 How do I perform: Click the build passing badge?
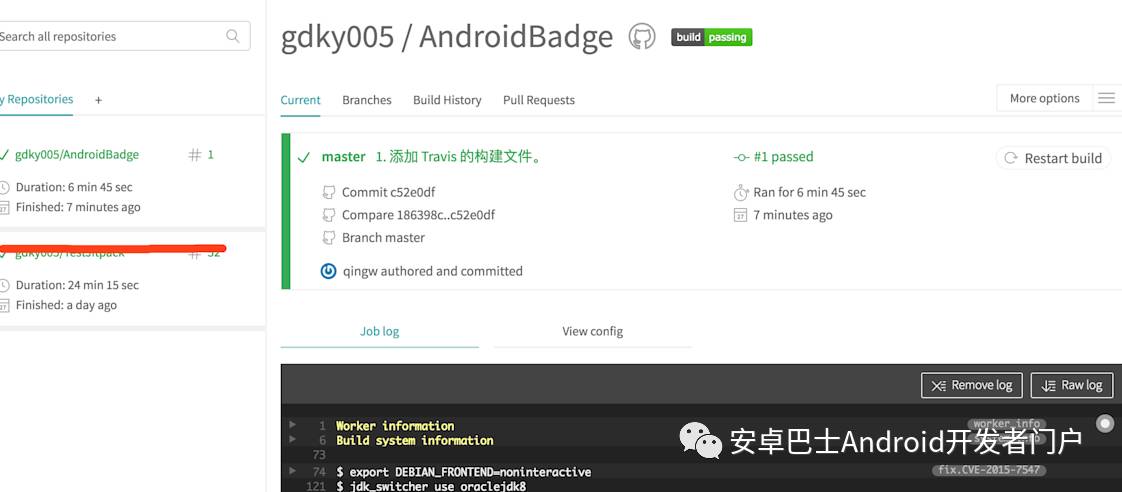point(711,37)
